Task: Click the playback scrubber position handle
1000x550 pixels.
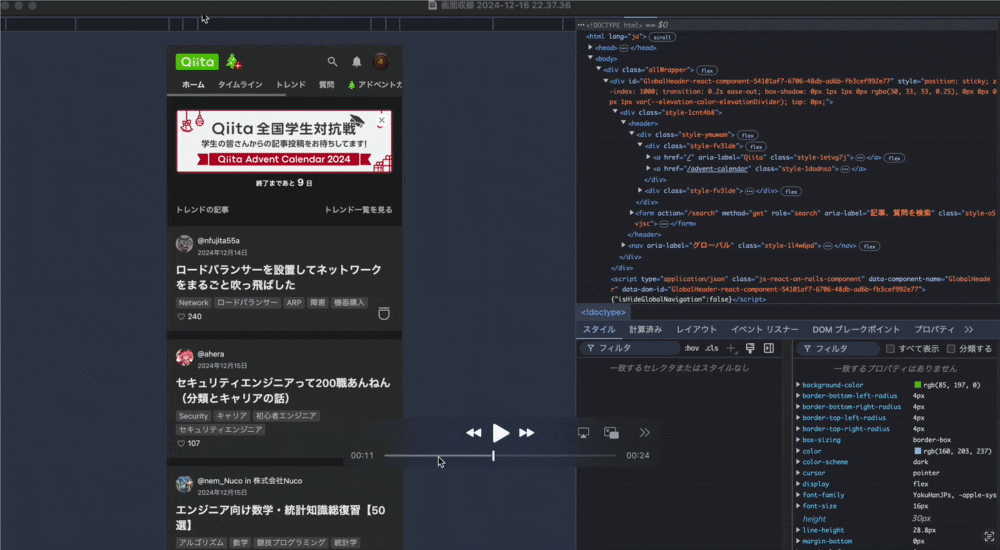Action: click(x=493, y=456)
